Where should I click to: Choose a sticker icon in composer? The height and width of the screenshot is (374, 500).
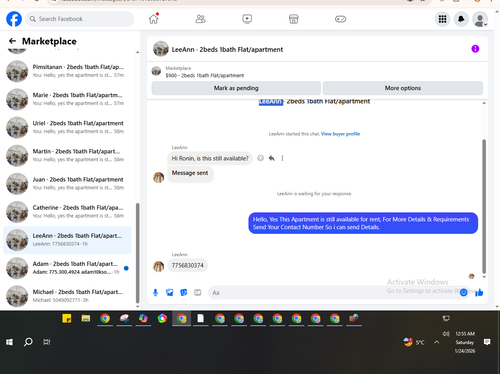184,293
